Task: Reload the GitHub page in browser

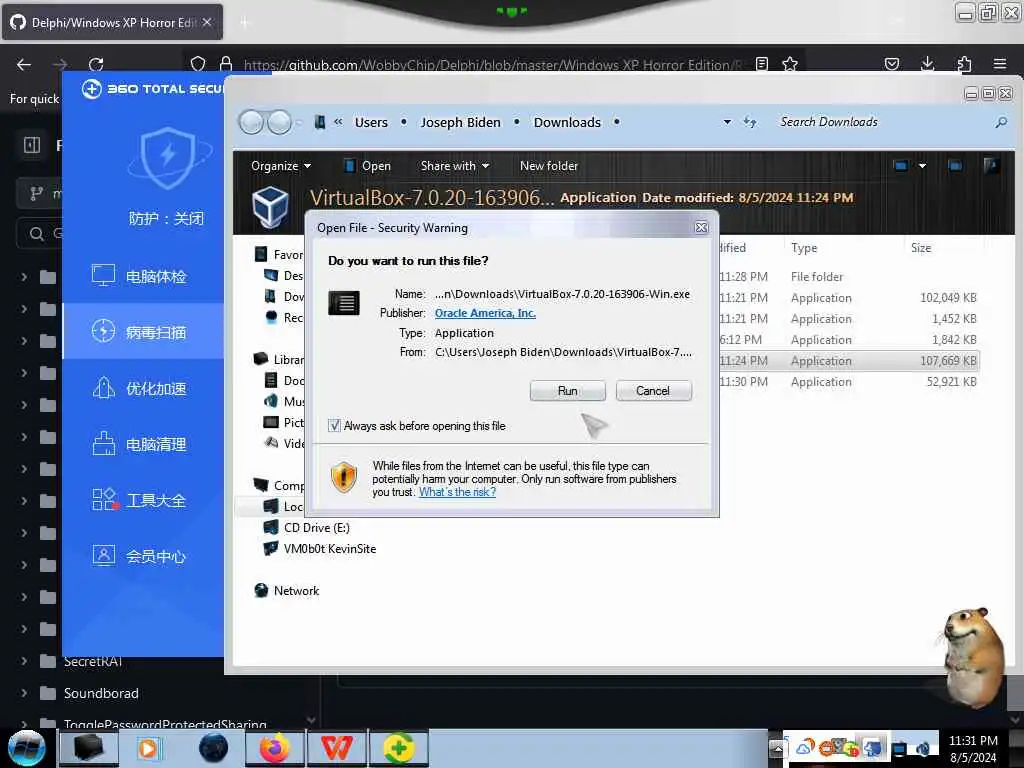Action: coord(96,64)
